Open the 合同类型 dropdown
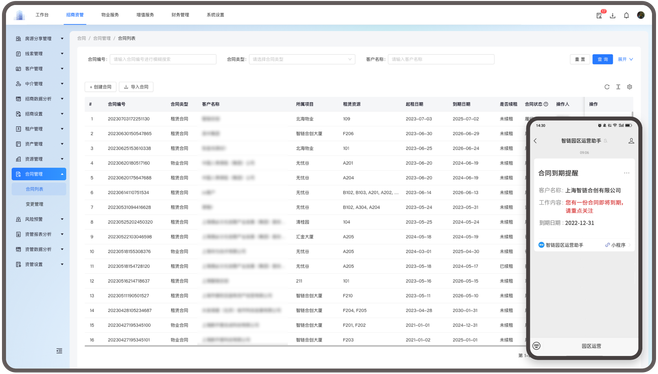This screenshot has height=374, width=658. coord(302,60)
